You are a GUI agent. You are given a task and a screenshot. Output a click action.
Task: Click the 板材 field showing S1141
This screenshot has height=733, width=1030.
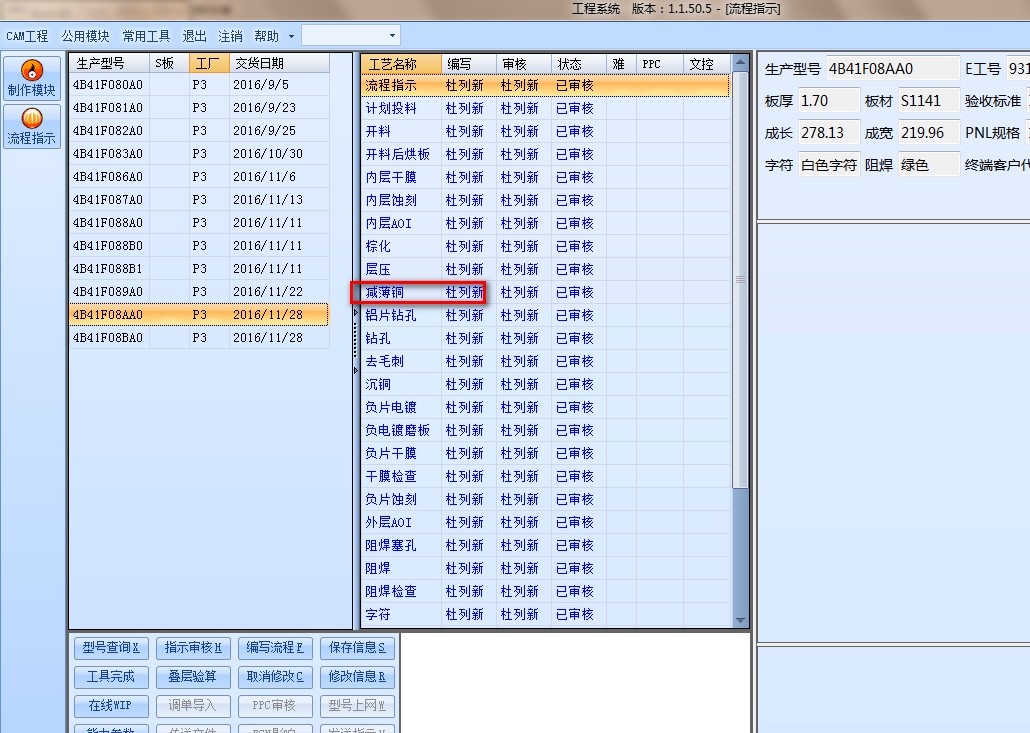point(929,100)
